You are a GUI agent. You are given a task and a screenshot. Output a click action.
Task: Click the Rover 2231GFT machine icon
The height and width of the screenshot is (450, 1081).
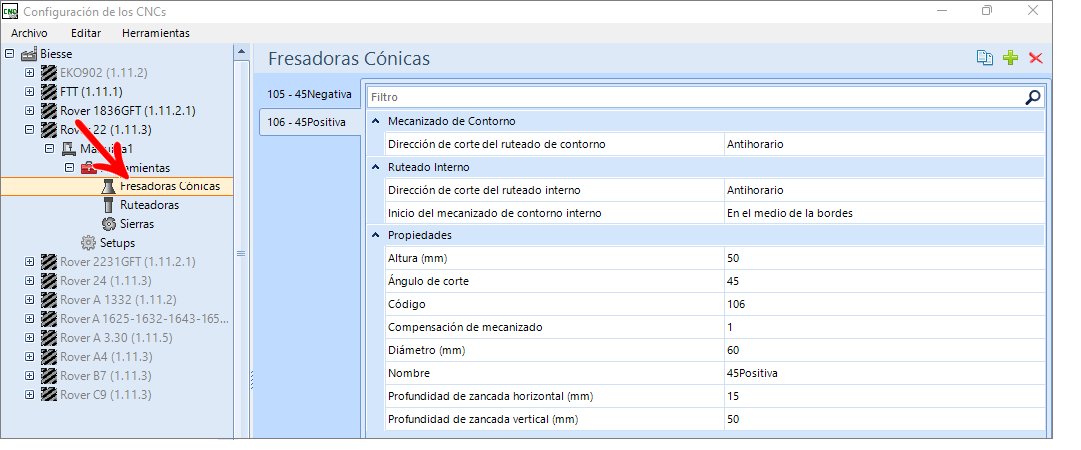pyautogui.click(x=49, y=262)
